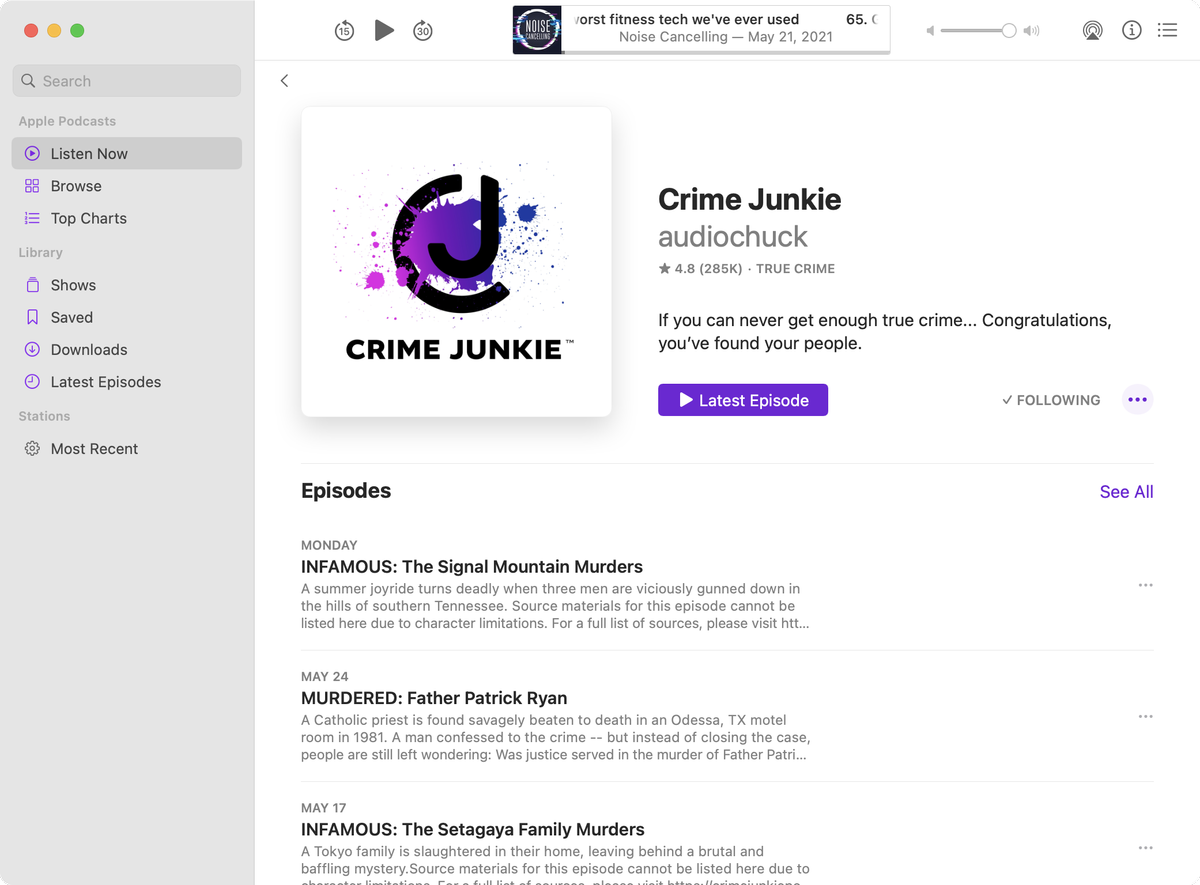The height and width of the screenshot is (885, 1200).
Task: Open Latest Episodes from the Library
Action: click(107, 381)
